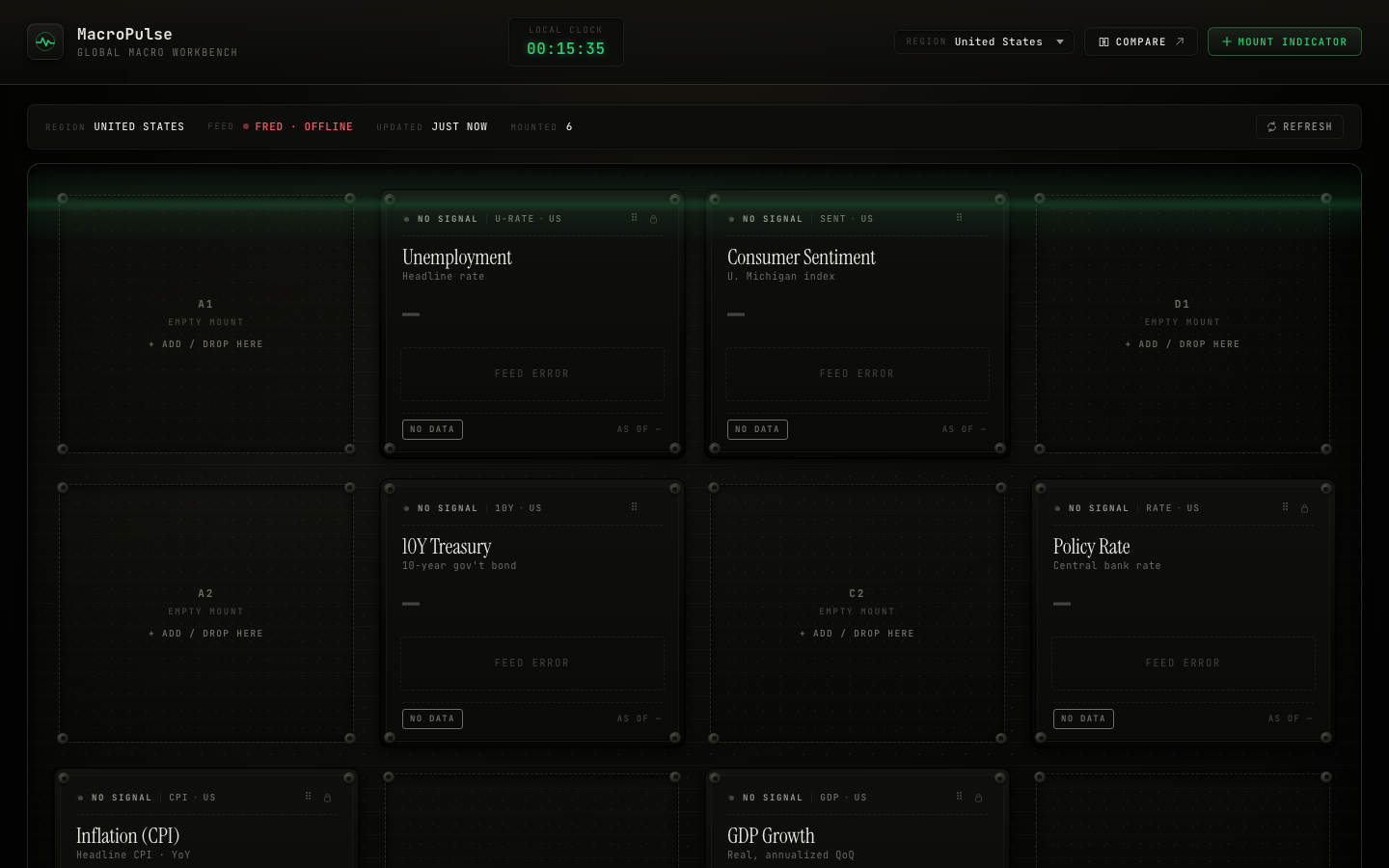Toggle the lock on the GDP Growth card
1389x868 pixels.
pyautogui.click(x=978, y=798)
